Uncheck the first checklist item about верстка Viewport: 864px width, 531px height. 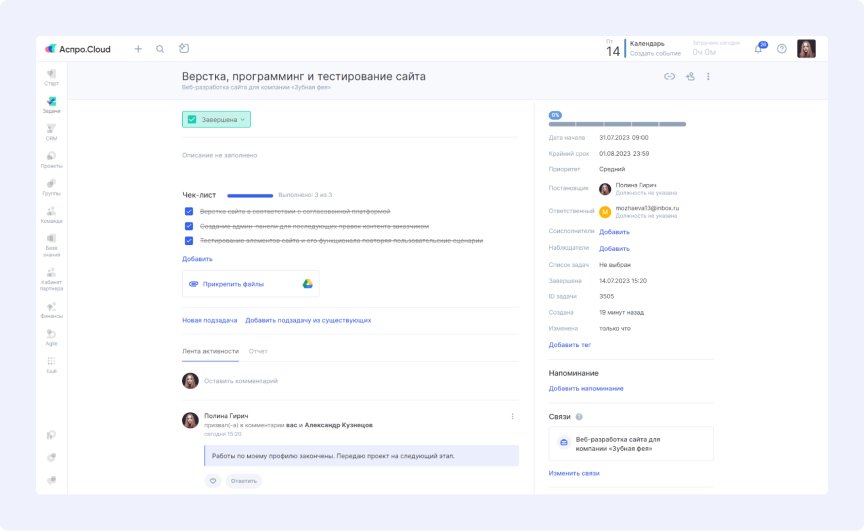pos(189,212)
